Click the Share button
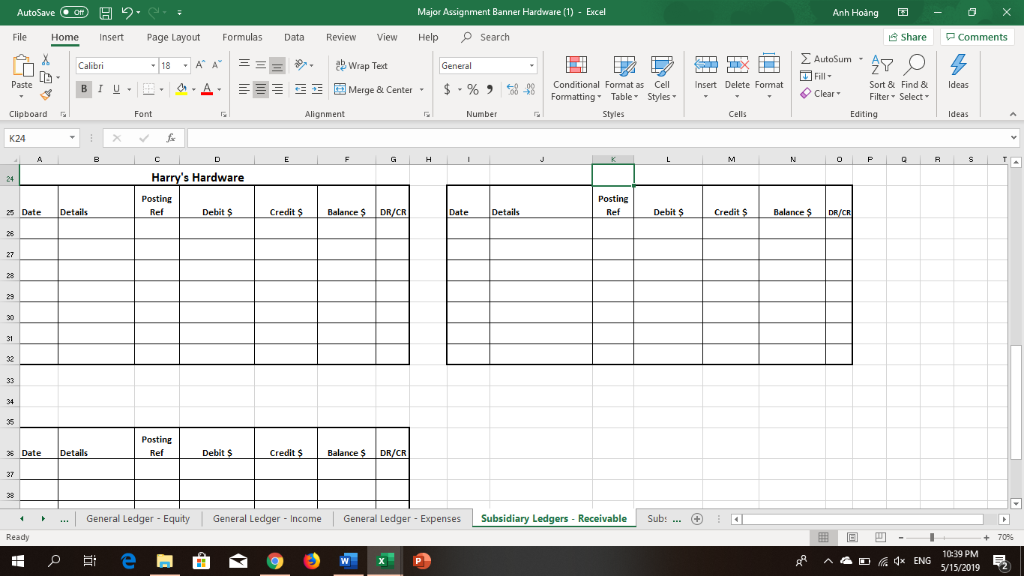 pyautogui.click(x=906, y=35)
